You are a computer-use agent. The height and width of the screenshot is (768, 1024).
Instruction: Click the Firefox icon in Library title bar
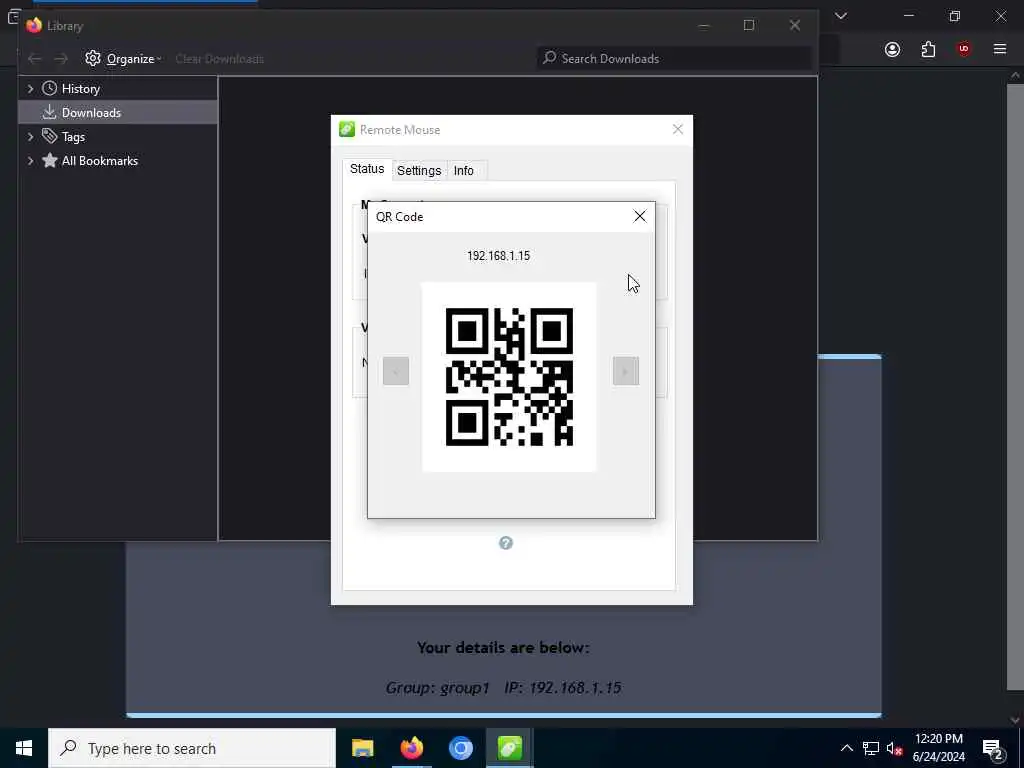coord(34,25)
